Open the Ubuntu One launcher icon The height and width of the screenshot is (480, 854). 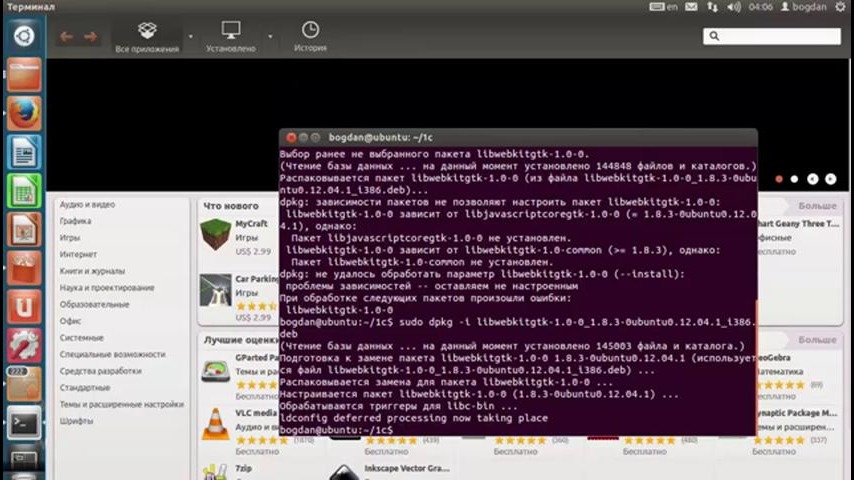[x=24, y=308]
